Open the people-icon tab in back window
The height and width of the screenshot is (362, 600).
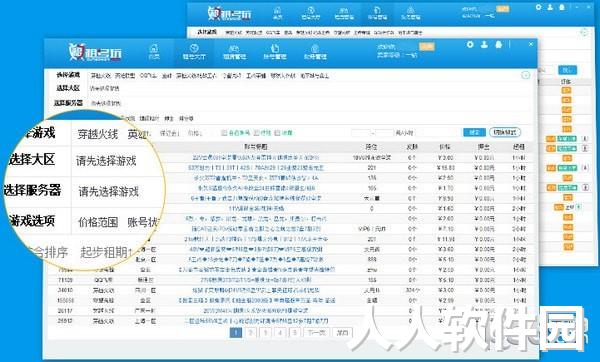tap(344, 13)
